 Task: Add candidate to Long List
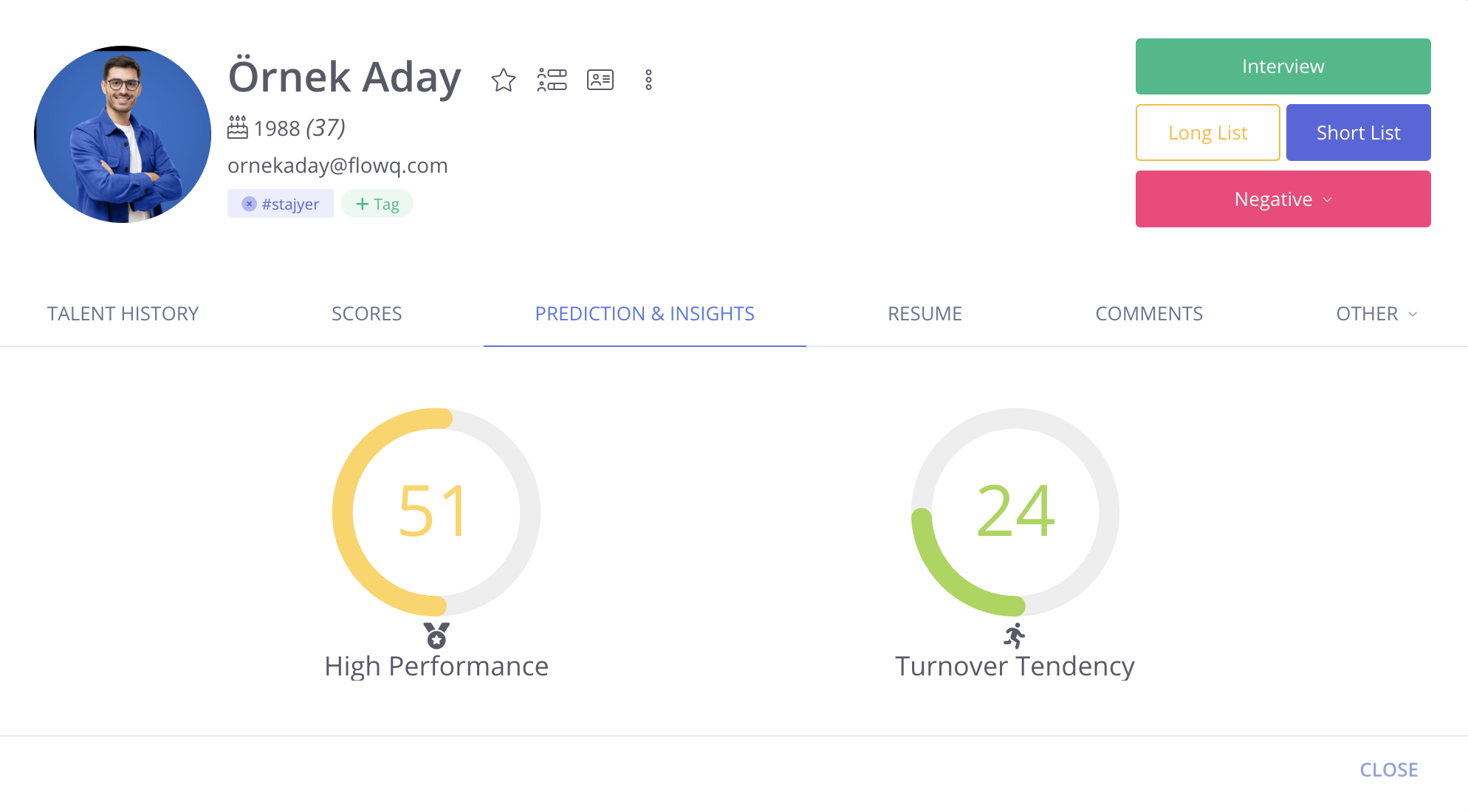tap(1207, 133)
